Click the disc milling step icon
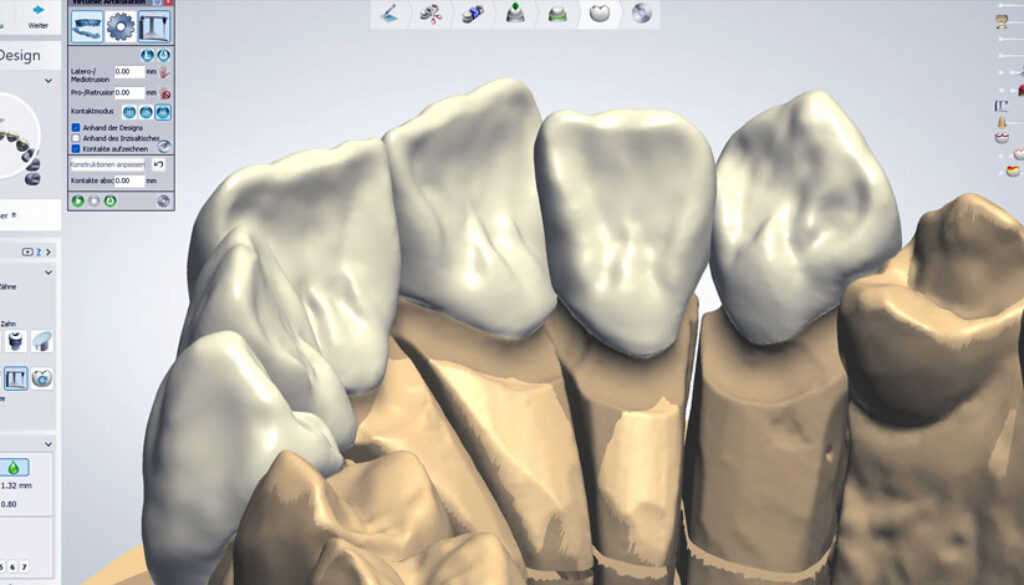Screen dimensions: 1024x585 641,13
